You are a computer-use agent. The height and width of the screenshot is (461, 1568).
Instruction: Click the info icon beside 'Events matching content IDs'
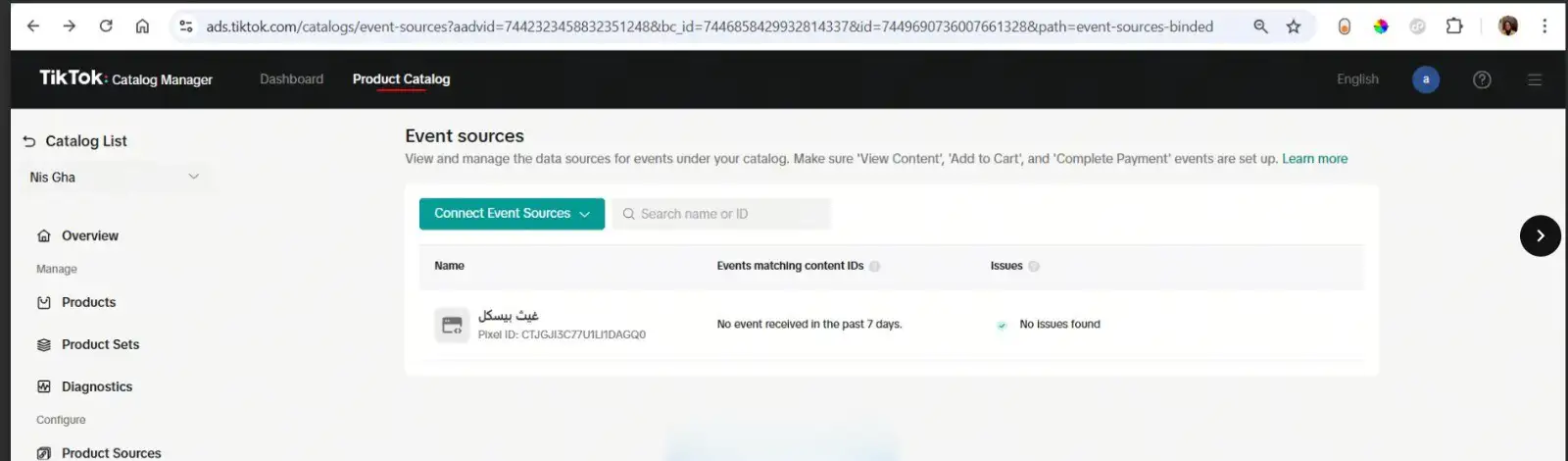(874, 266)
